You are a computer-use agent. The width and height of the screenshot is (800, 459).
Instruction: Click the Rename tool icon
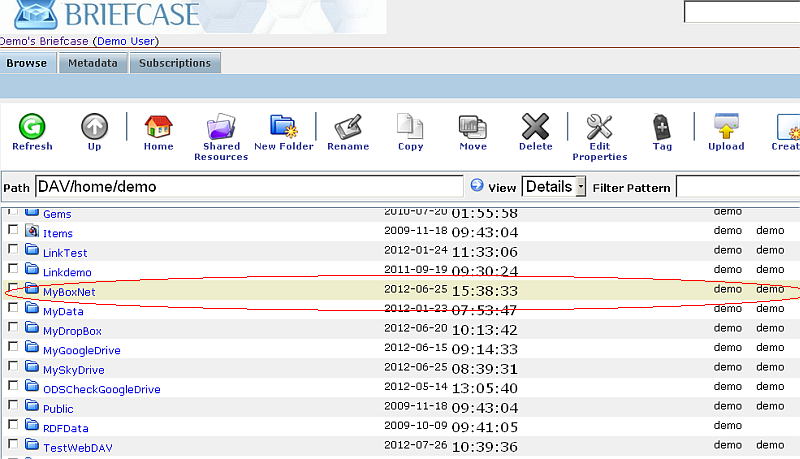pyautogui.click(x=348, y=127)
